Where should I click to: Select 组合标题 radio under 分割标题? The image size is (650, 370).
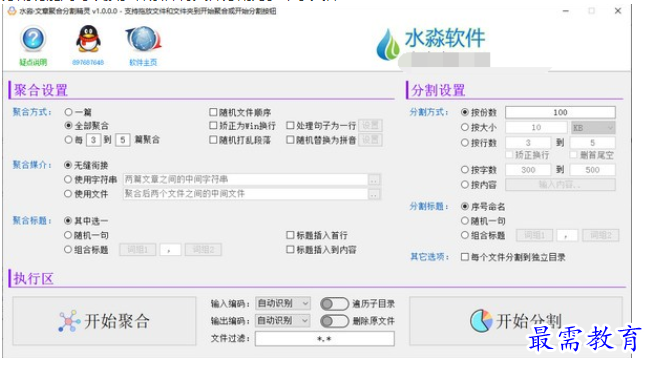pos(465,235)
